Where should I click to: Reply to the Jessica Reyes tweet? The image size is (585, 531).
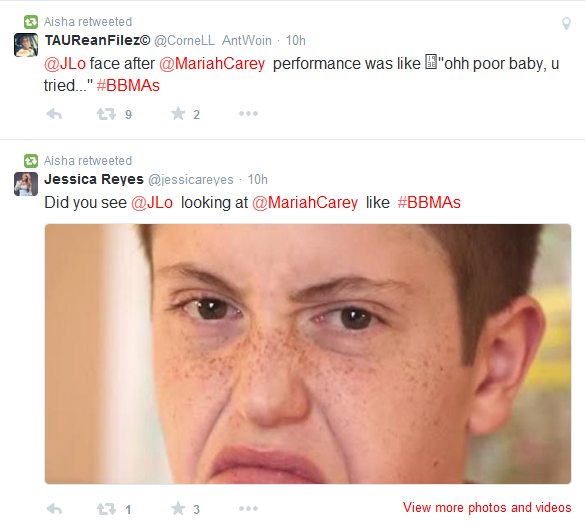[x=54, y=509]
